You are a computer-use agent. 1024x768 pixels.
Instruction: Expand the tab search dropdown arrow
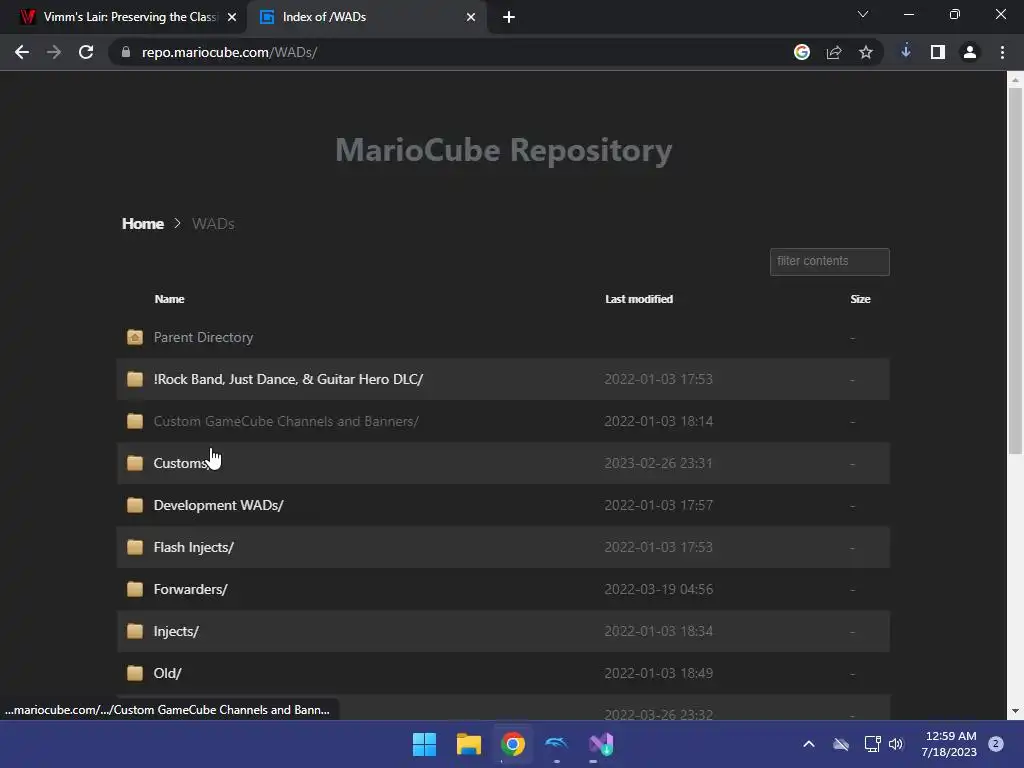(x=863, y=14)
